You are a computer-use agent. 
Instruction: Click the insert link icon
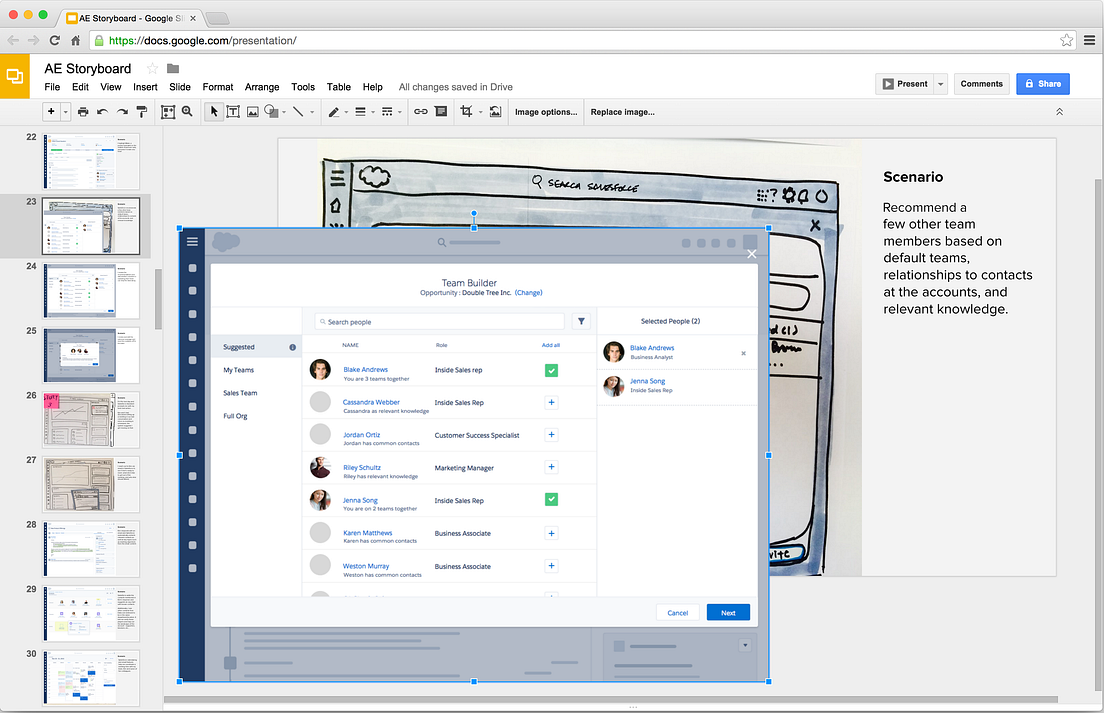(x=420, y=112)
